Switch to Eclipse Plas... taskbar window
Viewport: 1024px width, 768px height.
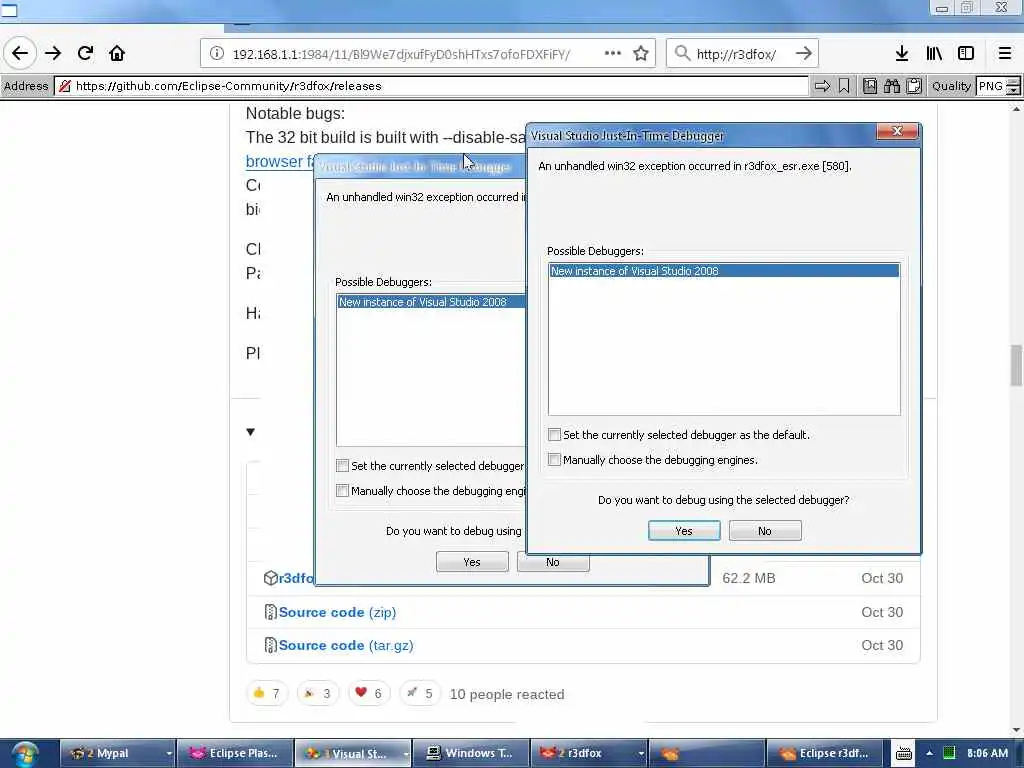coord(235,754)
